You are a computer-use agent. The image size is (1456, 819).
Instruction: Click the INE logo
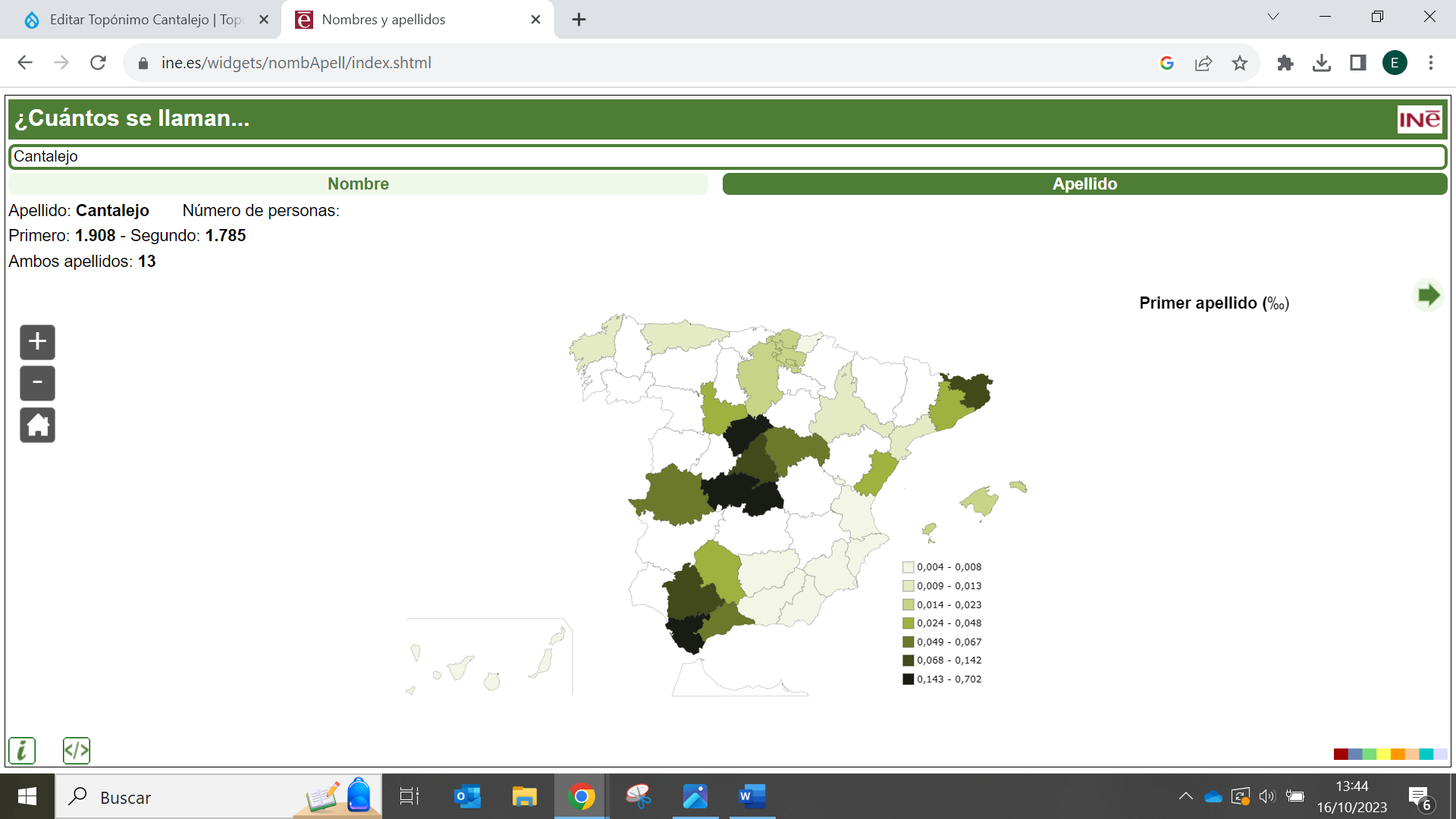pos(1419,119)
